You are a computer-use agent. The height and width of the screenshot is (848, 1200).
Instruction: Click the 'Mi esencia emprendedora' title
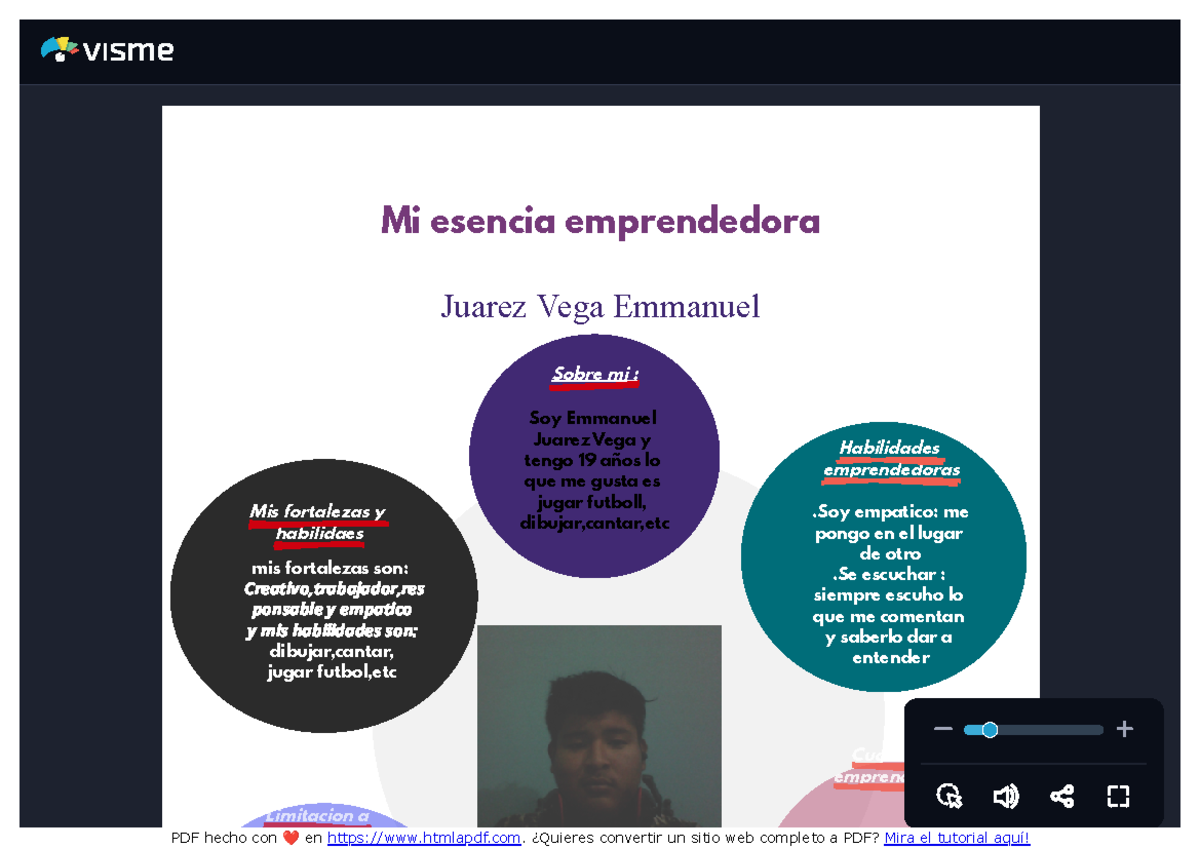(600, 222)
